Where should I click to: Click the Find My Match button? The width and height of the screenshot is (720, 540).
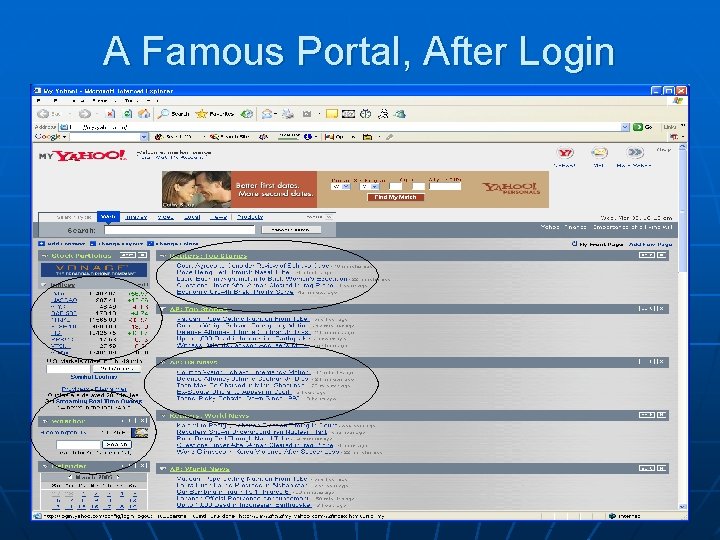(x=395, y=197)
